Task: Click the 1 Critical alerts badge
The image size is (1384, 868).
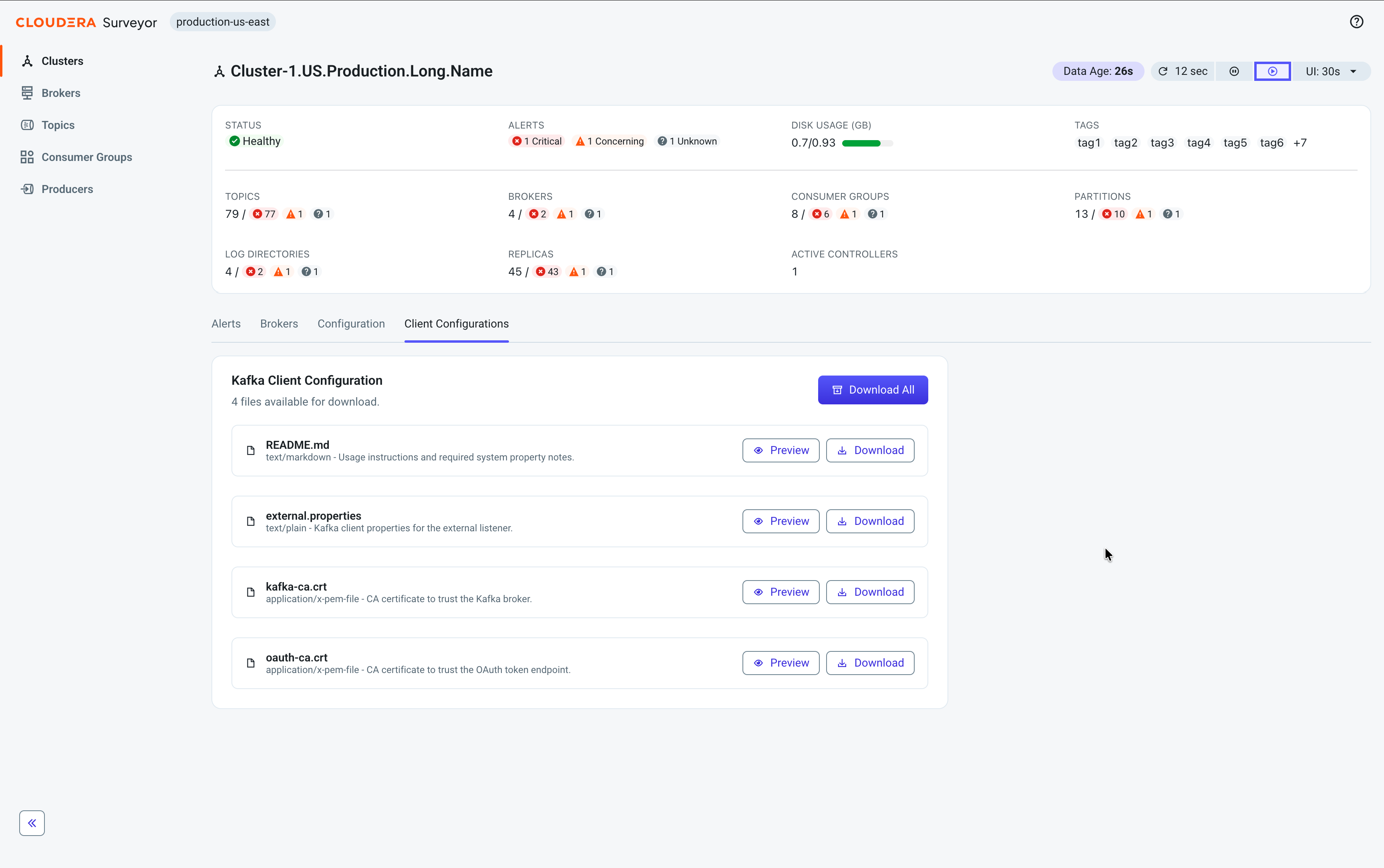Action: 537,141
